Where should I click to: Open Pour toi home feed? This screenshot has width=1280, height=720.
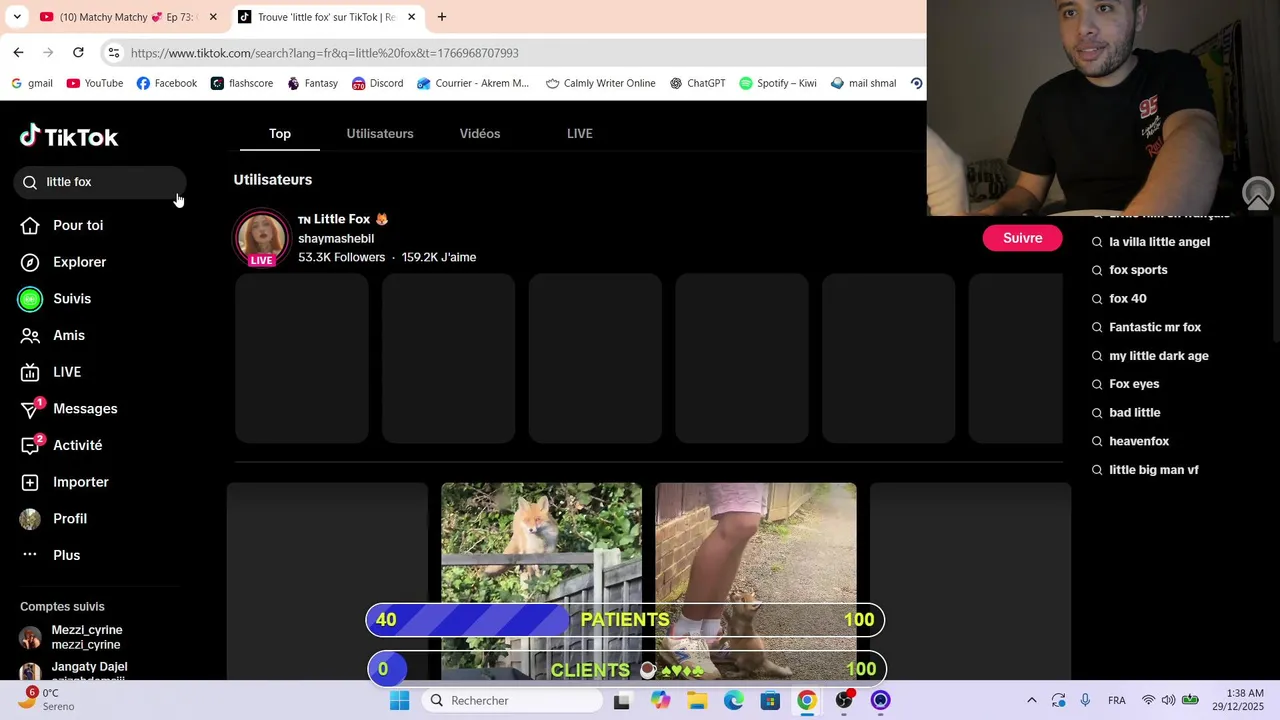coord(62,225)
